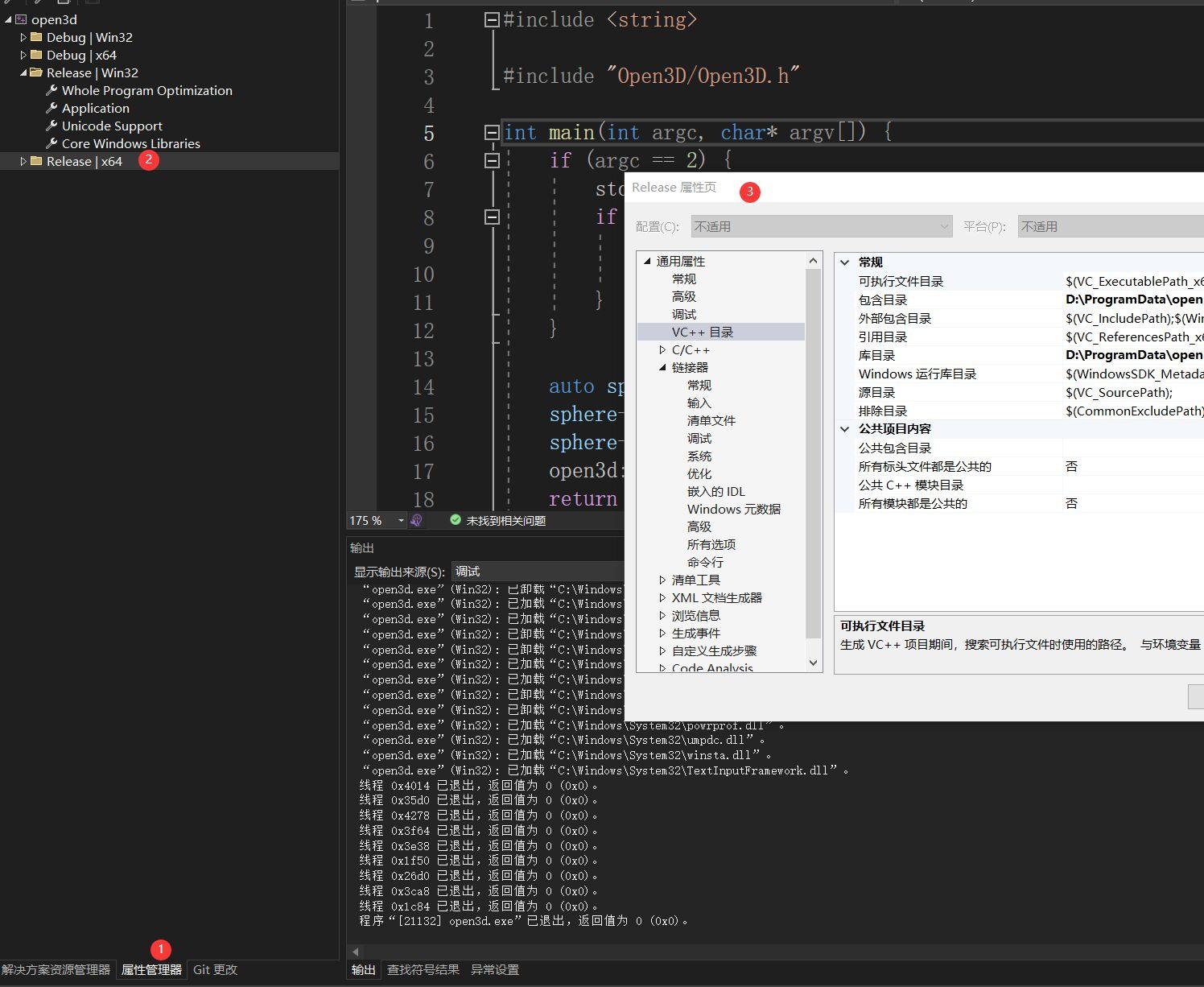Screen dimensions: 1204x987
Task: Click the 包含目录 property row
Action: click(x=1019, y=299)
